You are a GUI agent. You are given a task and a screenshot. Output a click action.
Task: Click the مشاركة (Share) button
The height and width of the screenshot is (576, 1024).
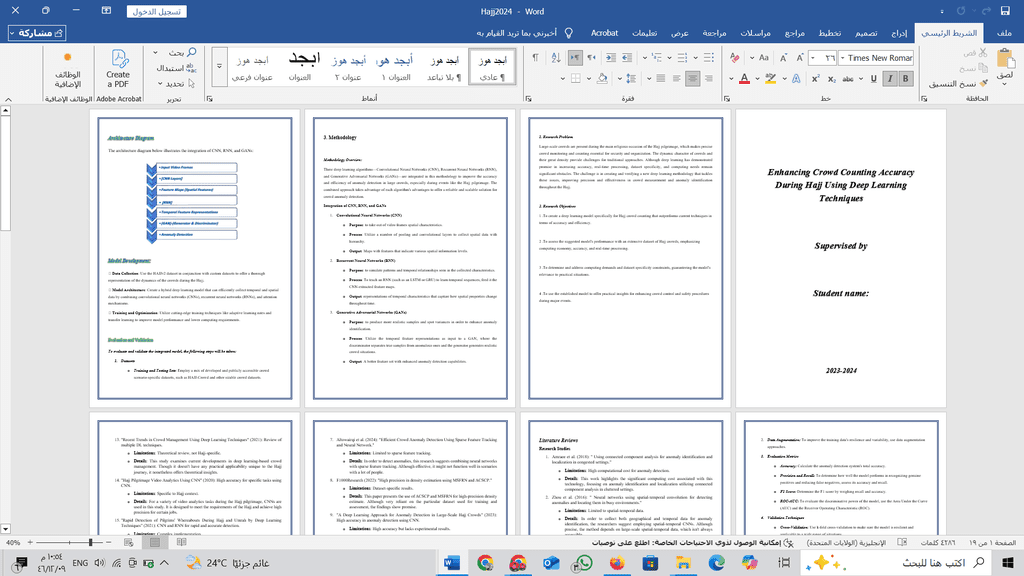[38, 33]
